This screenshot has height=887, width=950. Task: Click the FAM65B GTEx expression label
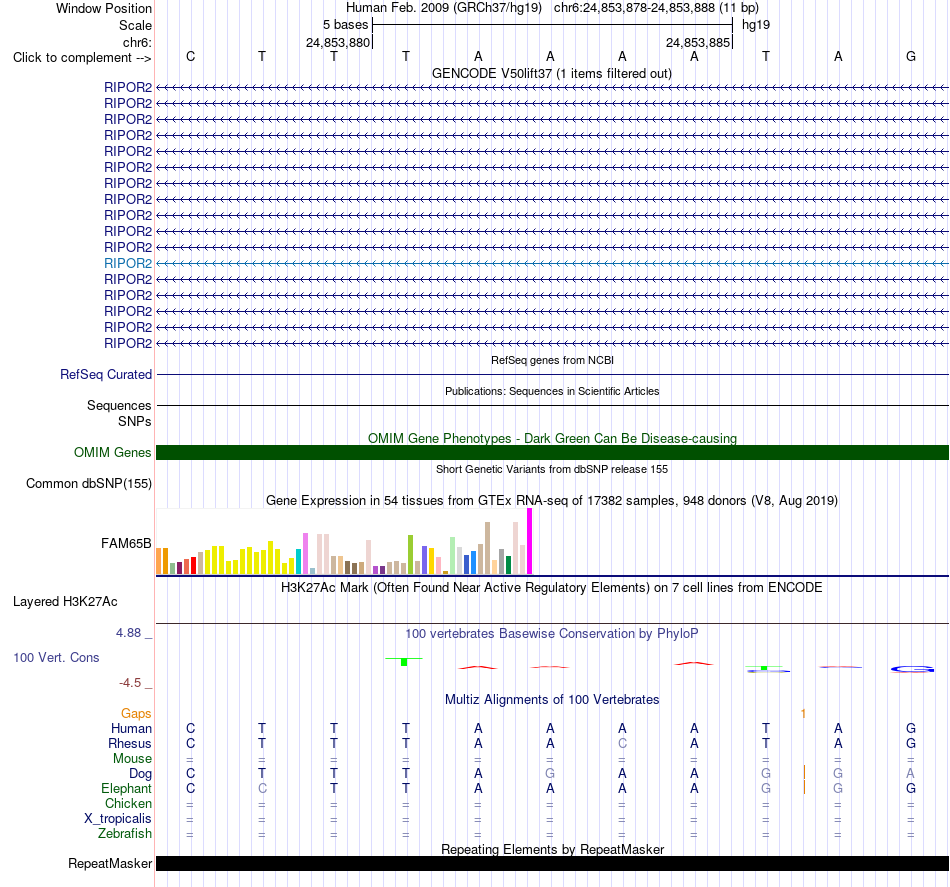[126, 543]
